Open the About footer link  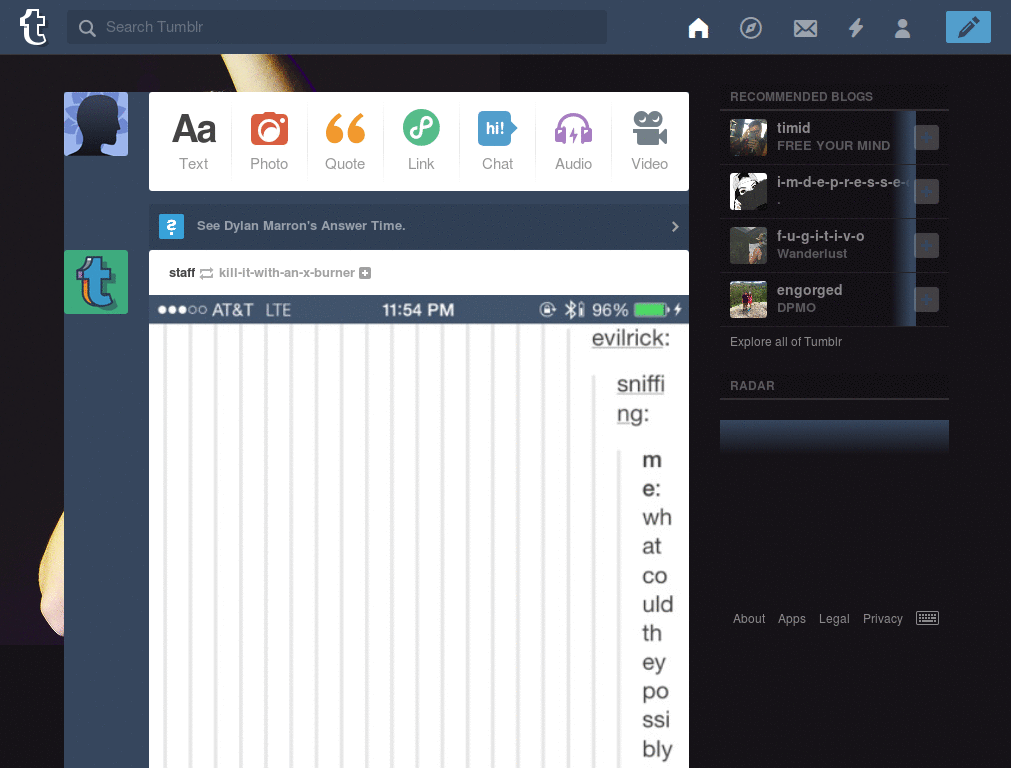(748, 618)
